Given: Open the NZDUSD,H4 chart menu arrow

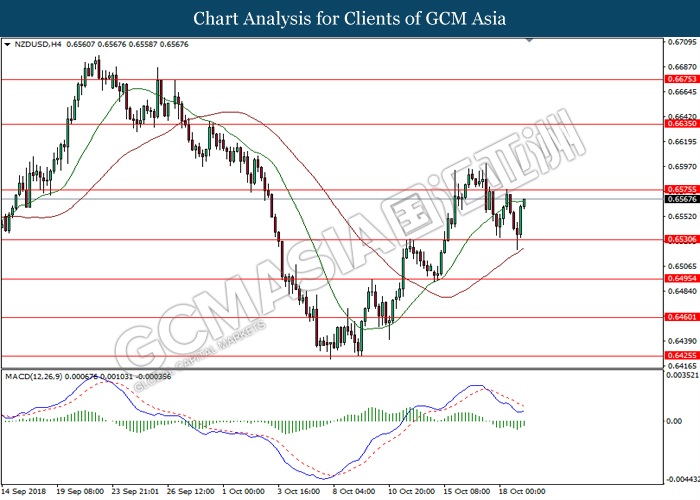Looking at the screenshot, I should click(7, 45).
